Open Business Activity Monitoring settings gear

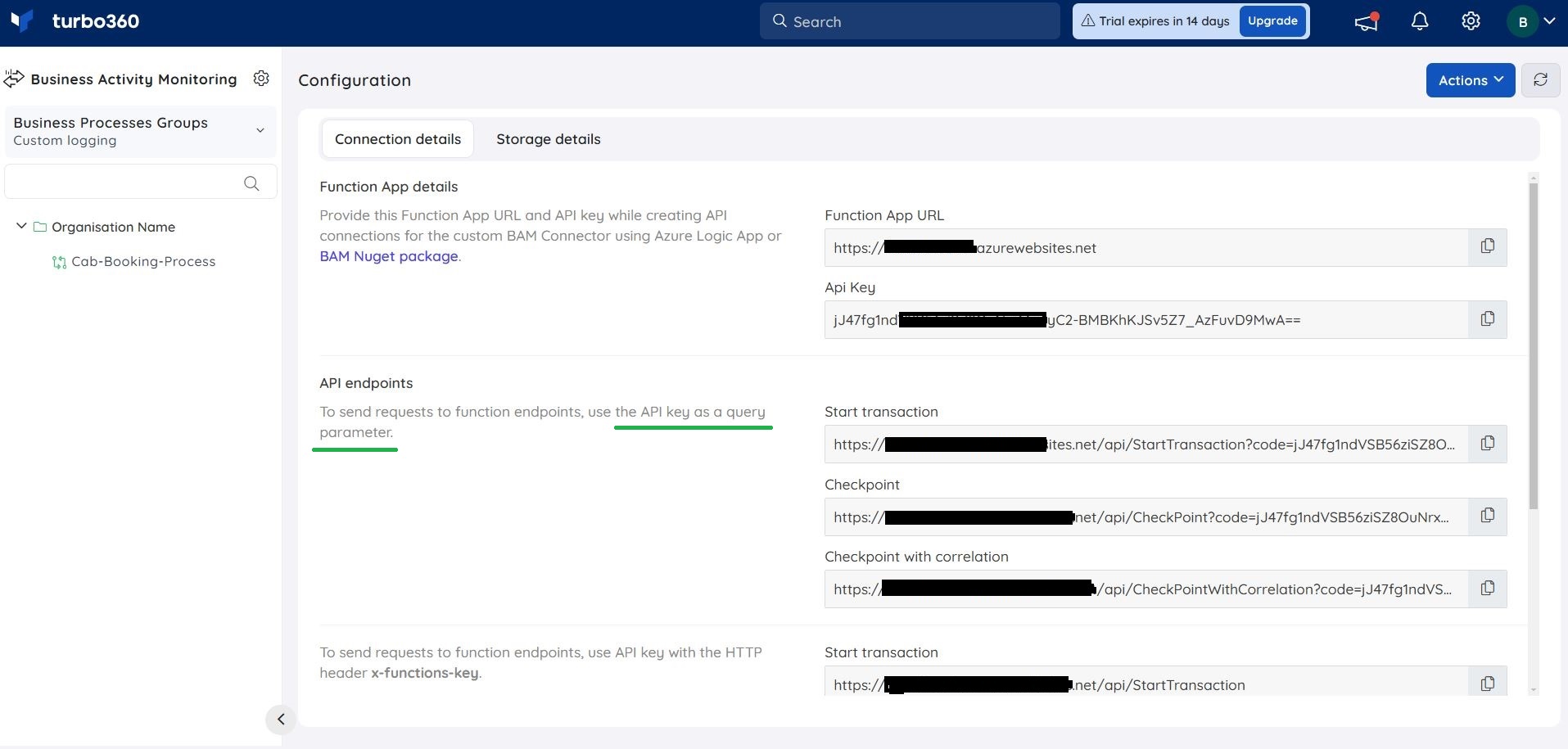[261, 79]
